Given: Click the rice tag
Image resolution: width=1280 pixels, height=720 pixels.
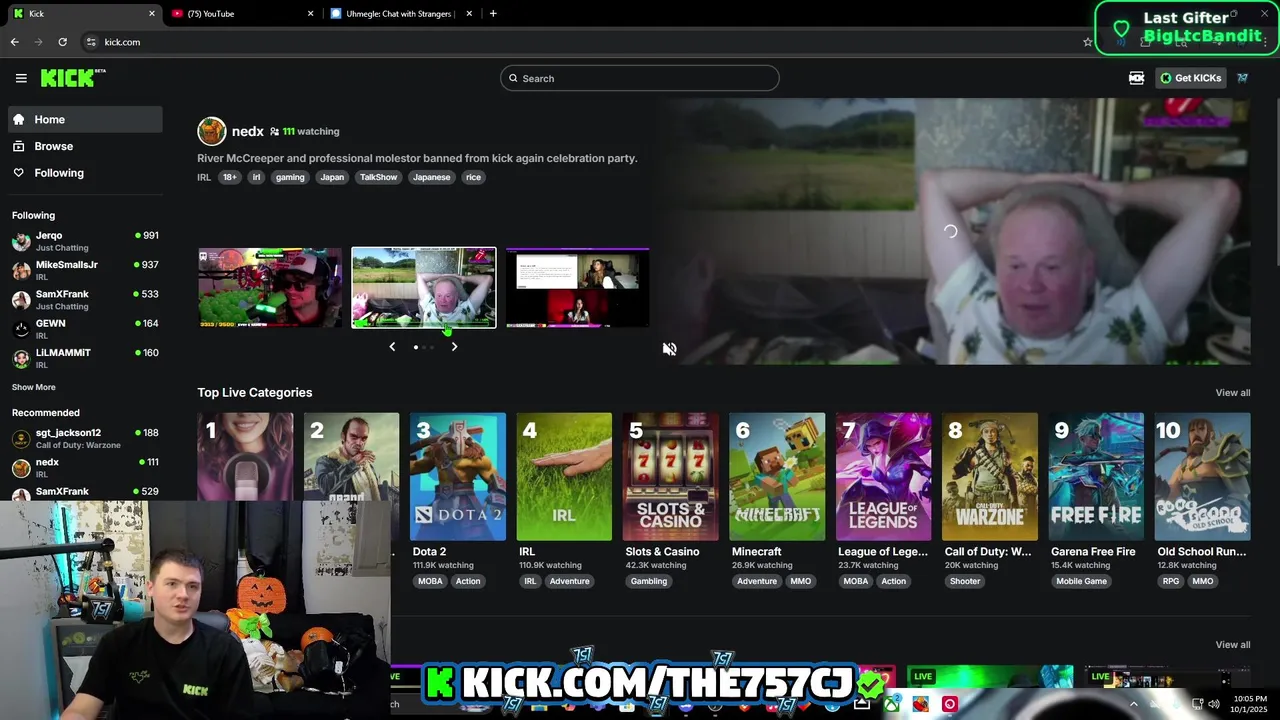Looking at the screenshot, I should pyautogui.click(x=473, y=177).
